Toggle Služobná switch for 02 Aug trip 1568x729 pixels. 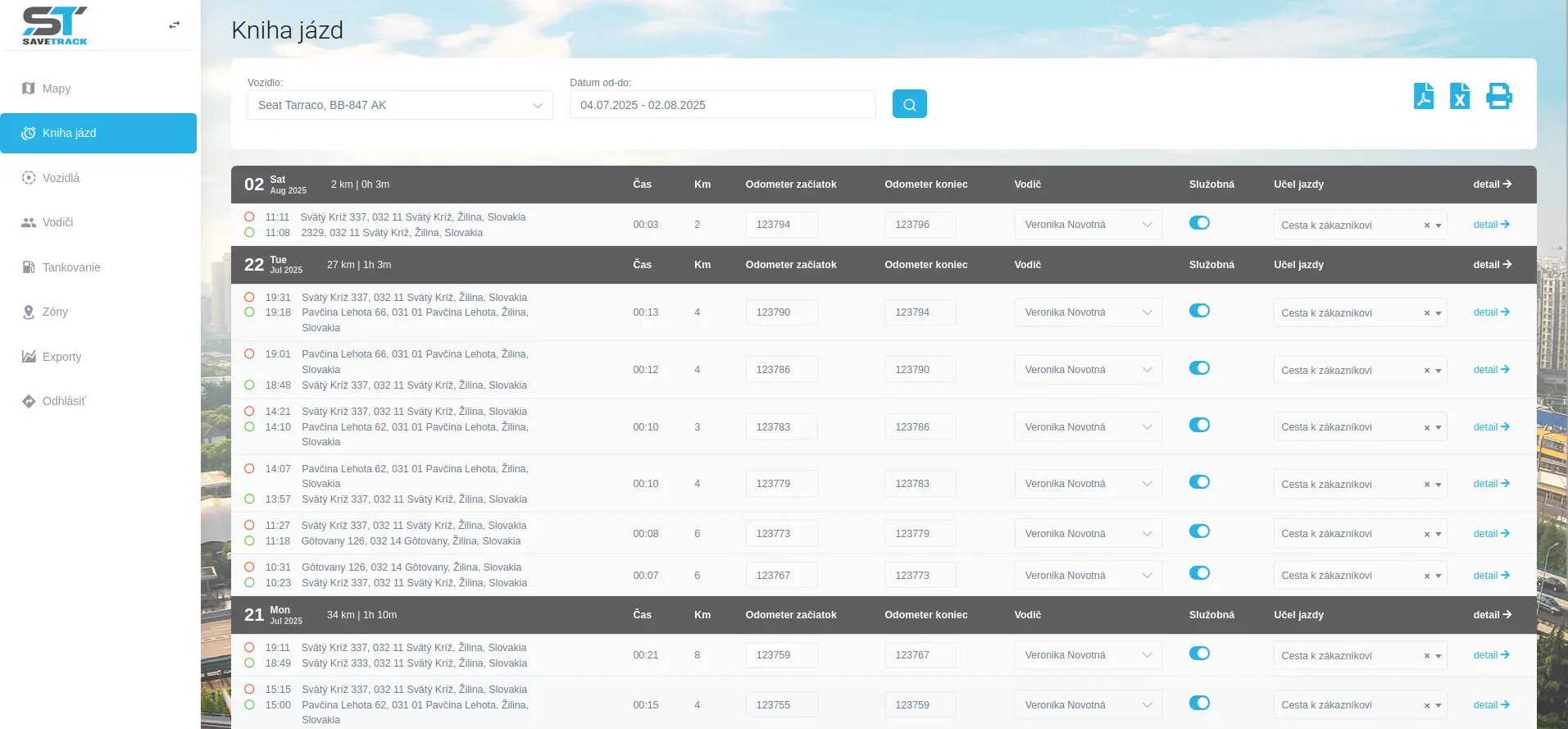coord(1199,223)
